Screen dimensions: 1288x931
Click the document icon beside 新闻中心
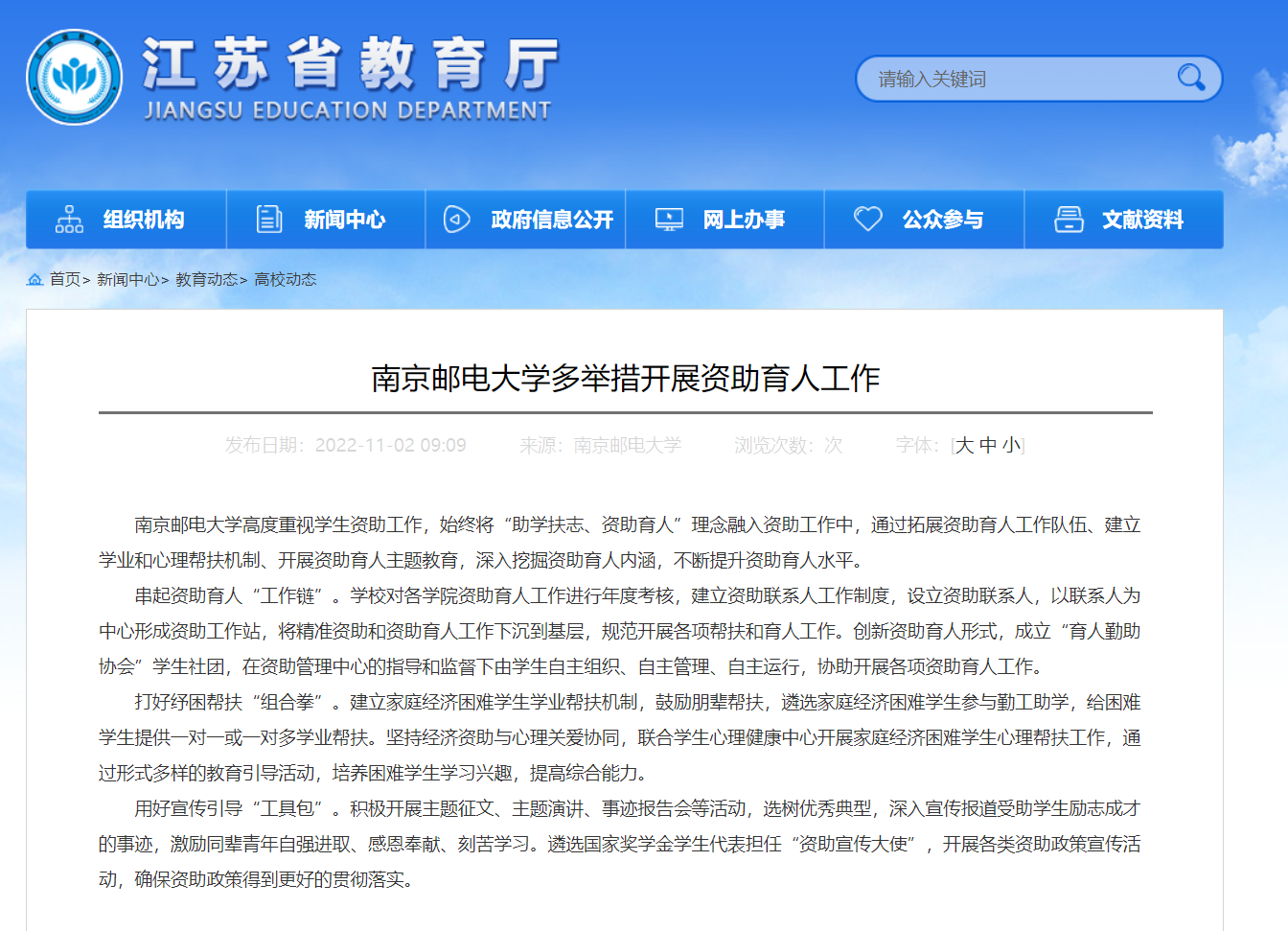click(x=269, y=220)
